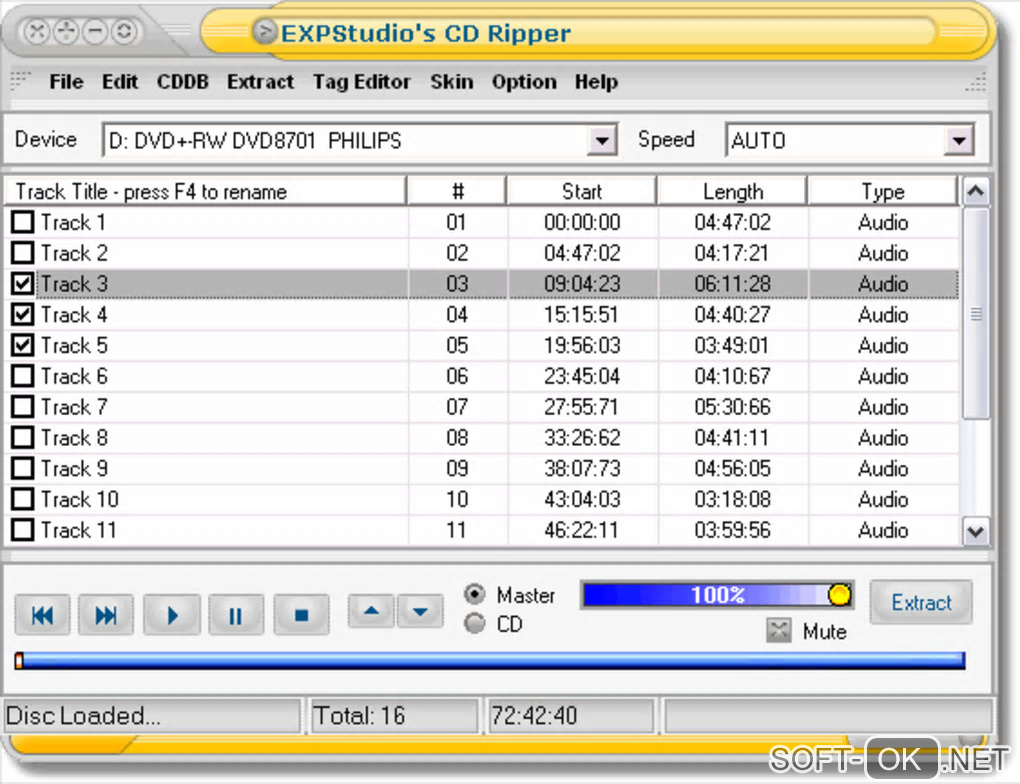
Task: Open the Edit menu
Action: click(120, 82)
